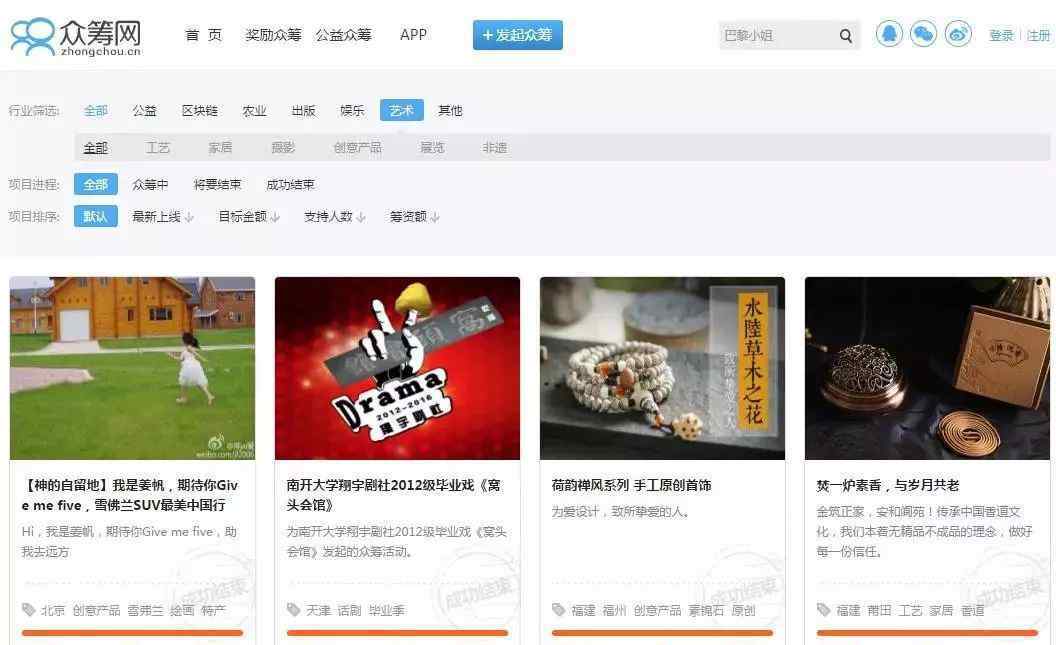Open the WeChat icon in header
1056x645 pixels.
(x=923, y=34)
